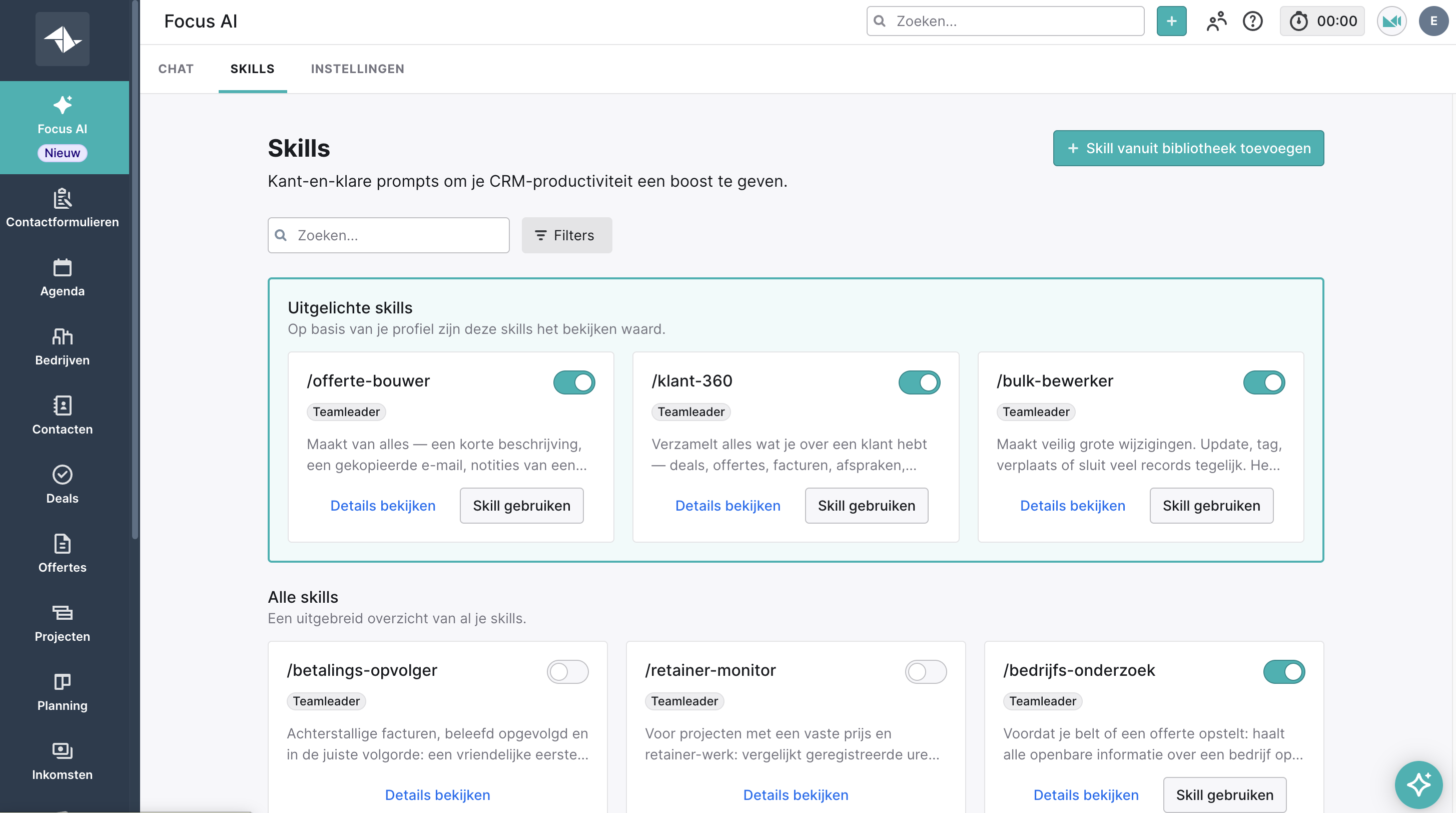Viewport: 1456px width, 813px height.
Task: Click the floating Focus AI sparkle button
Action: tap(1418, 784)
